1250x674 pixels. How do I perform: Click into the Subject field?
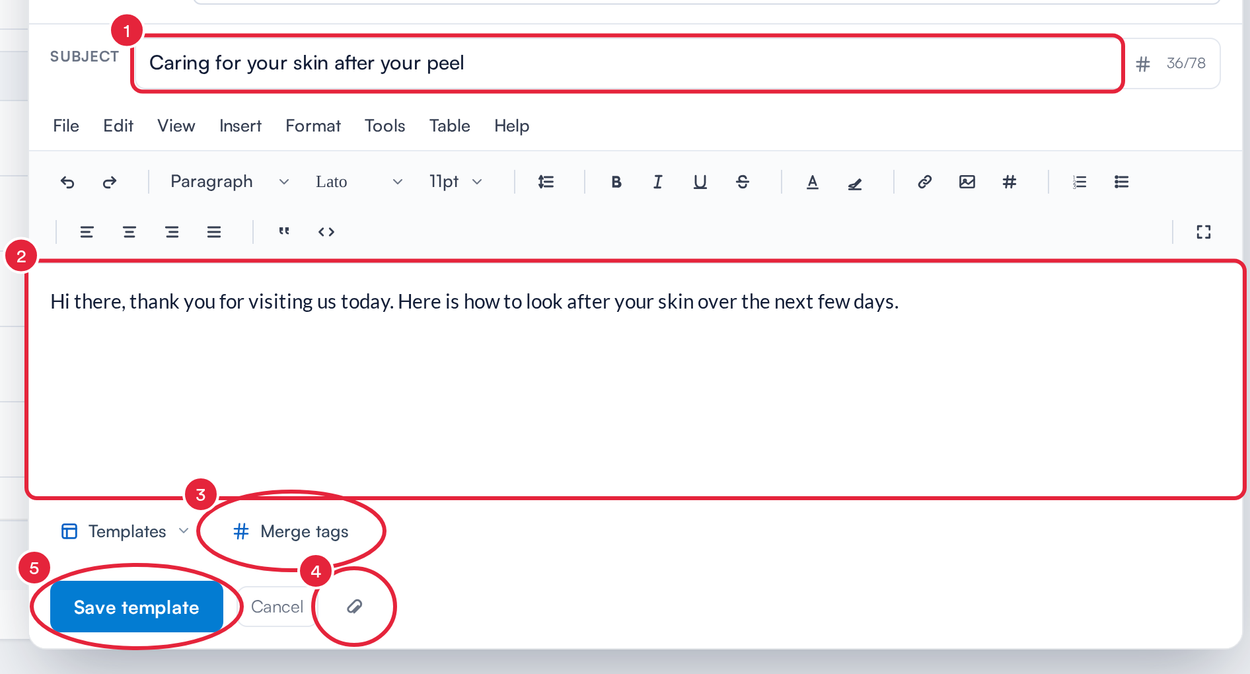pos(628,64)
